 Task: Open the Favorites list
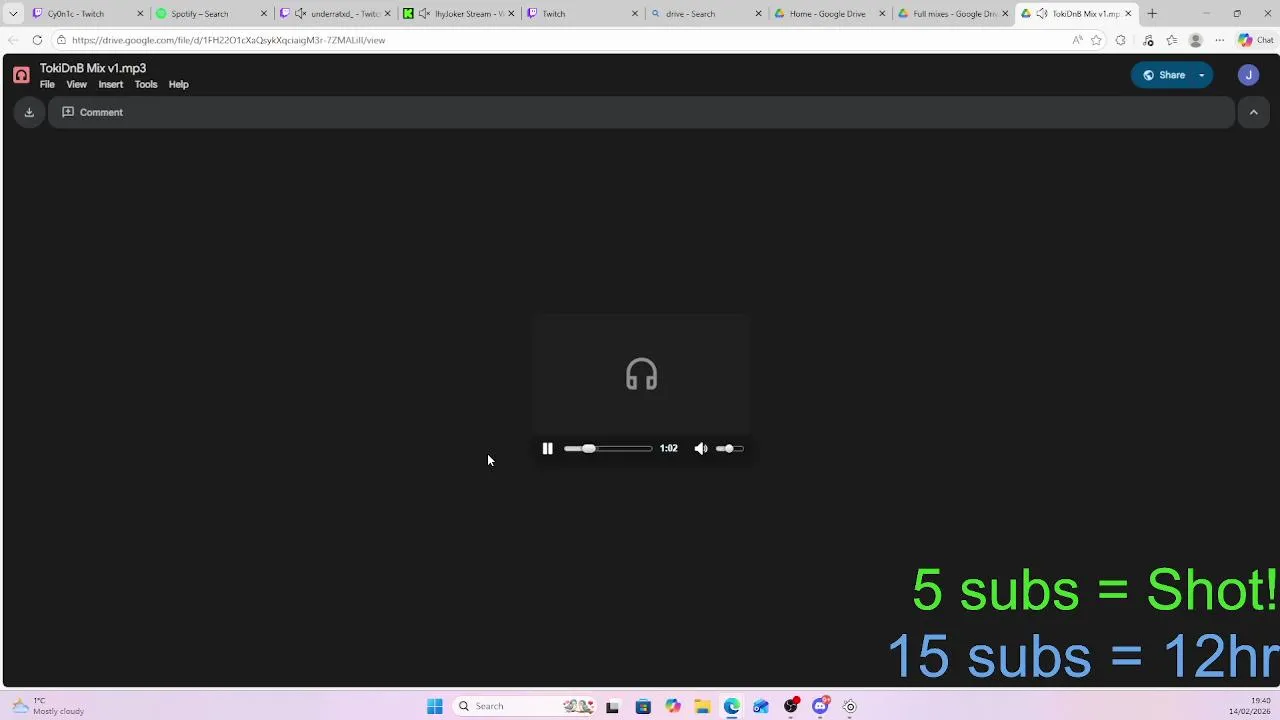pos(1172,40)
